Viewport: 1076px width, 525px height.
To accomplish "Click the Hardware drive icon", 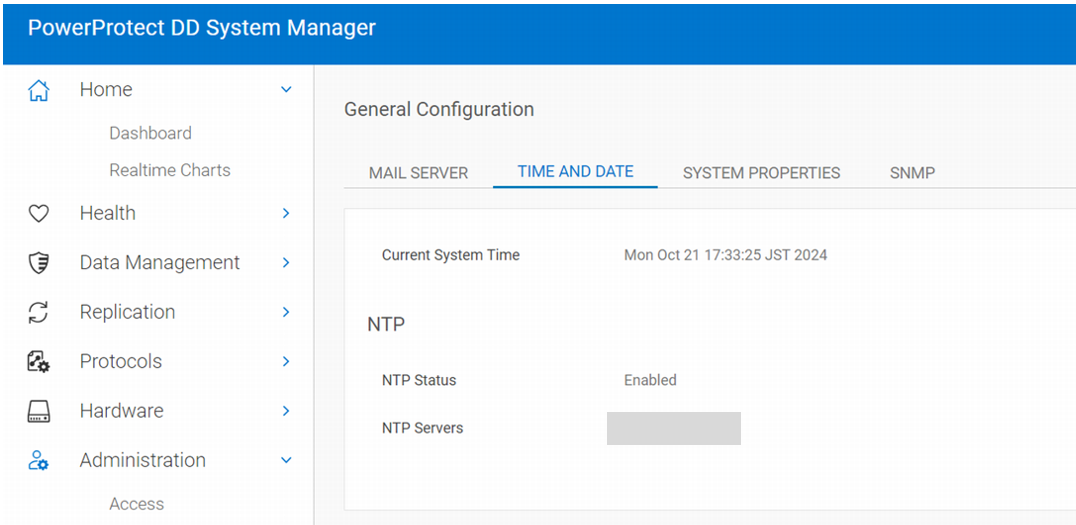I will click(38, 411).
